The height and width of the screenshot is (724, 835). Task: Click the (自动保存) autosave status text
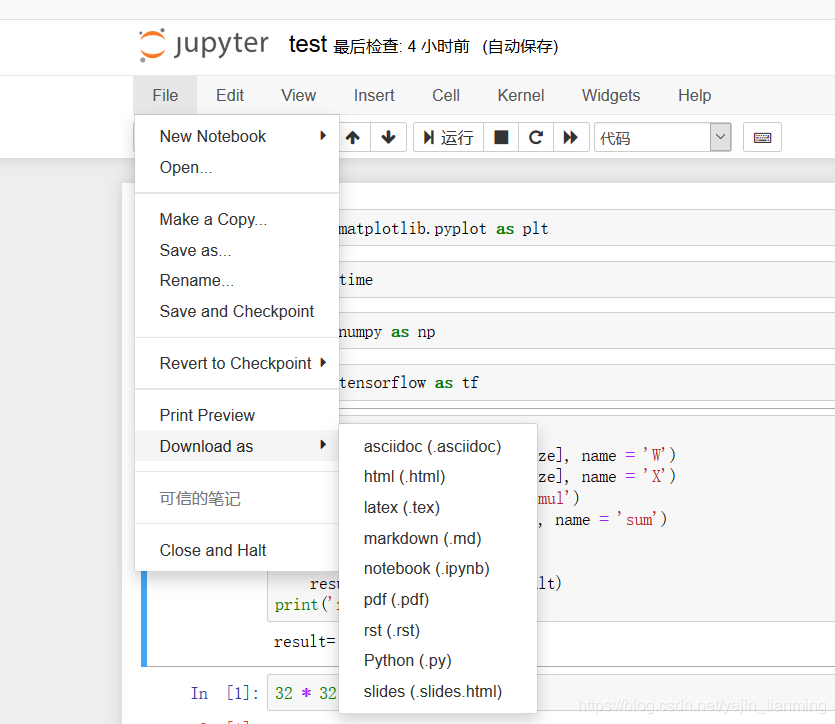[x=520, y=47]
